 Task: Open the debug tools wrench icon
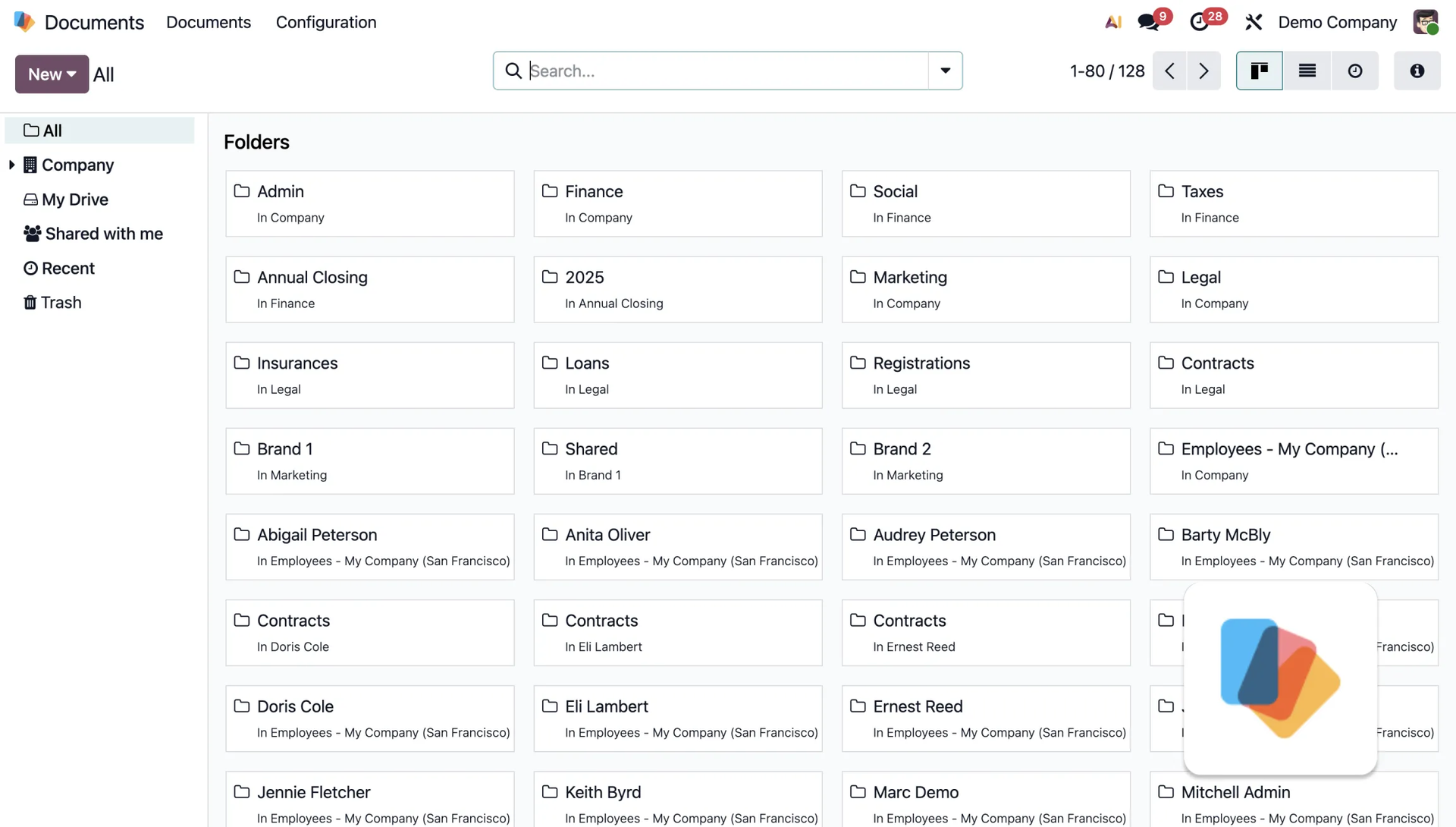(x=1254, y=22)
